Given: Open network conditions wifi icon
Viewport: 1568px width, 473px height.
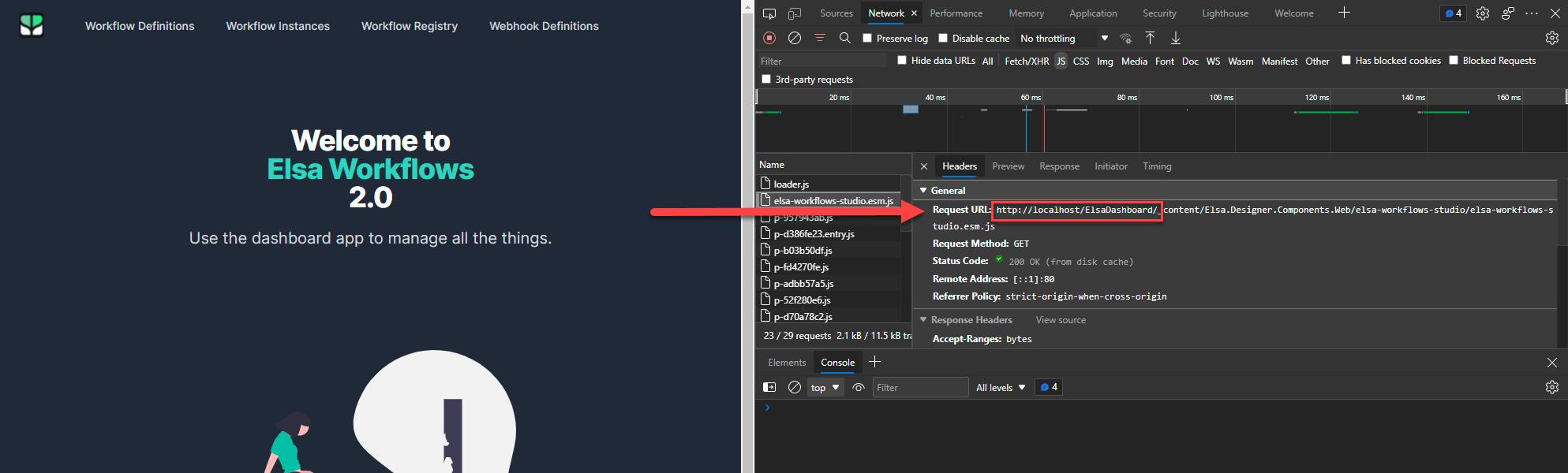Looking at the screenshot, I should 1125,38.
